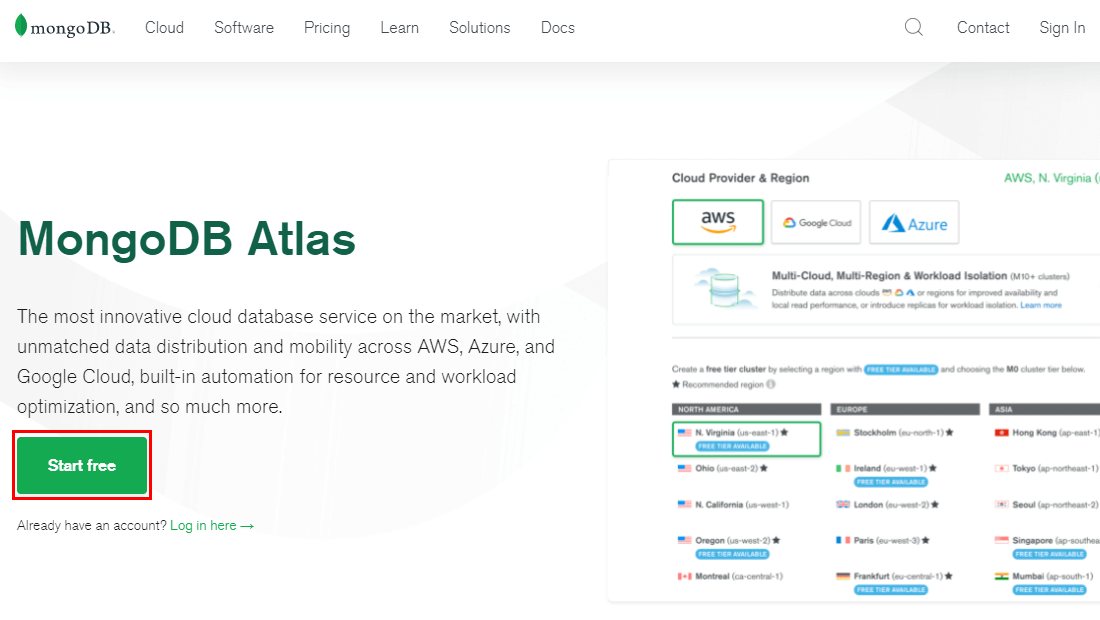This screenshot has width=1100, height=620.
Task: Open the Learn menu
Action: click(400, 27)
